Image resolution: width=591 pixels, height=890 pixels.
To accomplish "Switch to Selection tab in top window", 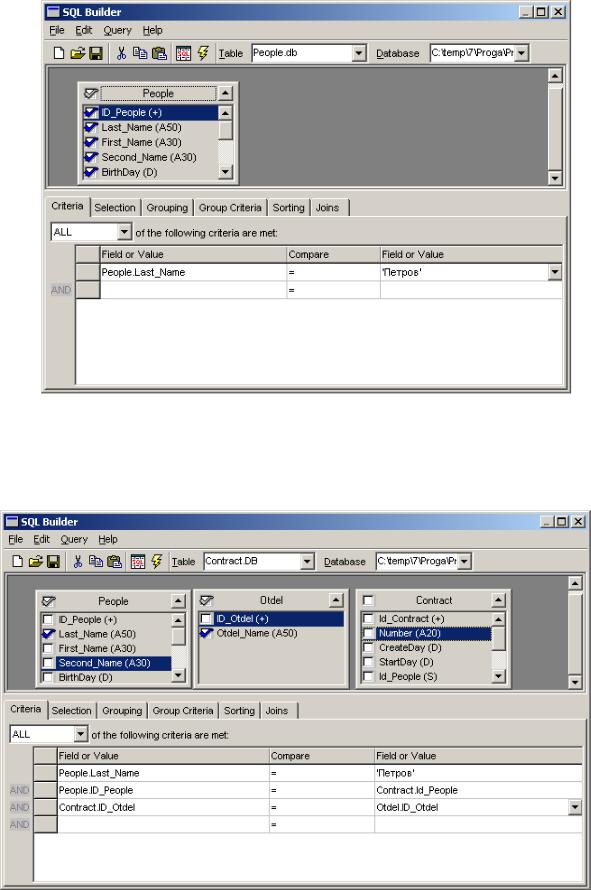I will point(115,208).
